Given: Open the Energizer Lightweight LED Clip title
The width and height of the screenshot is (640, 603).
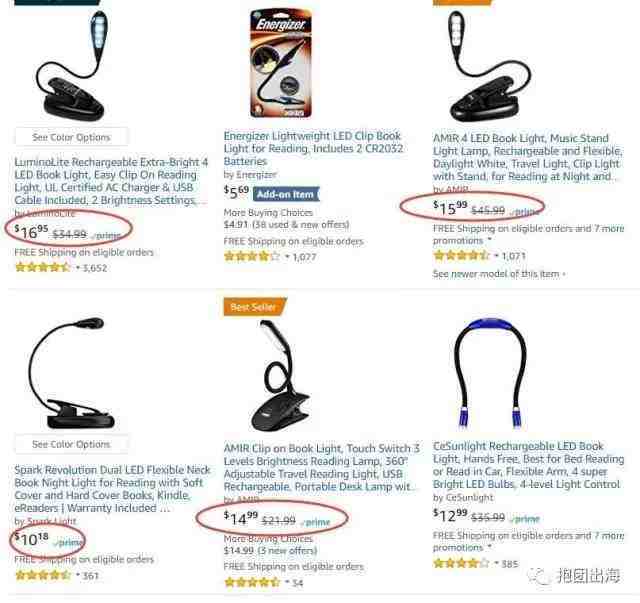Looking at the screenshot, I should tap(313, 148).
